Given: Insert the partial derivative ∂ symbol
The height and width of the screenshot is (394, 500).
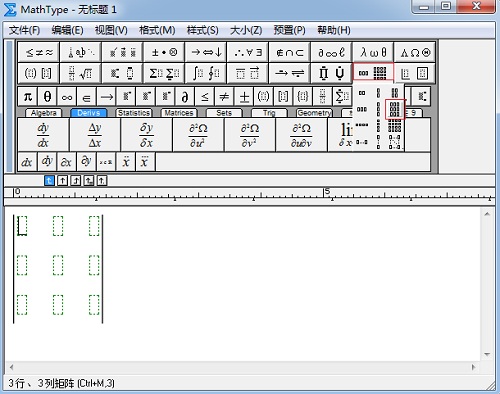Looking at the screenshot, I should coord(185,97).
